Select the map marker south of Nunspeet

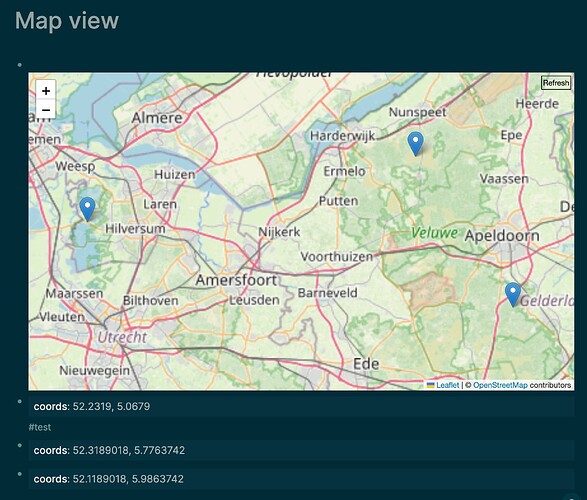(x=416, y=144)
